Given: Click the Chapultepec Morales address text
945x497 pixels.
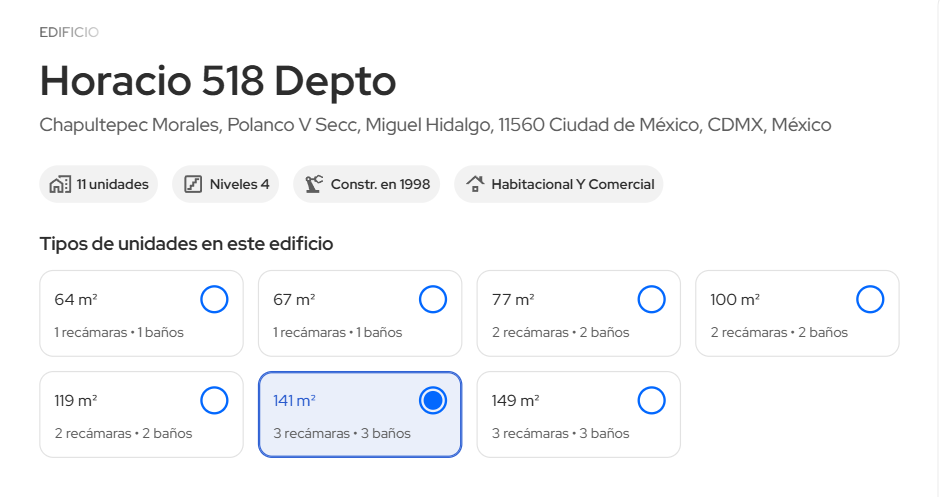Looking at the screenshot, I should (435, 125).
